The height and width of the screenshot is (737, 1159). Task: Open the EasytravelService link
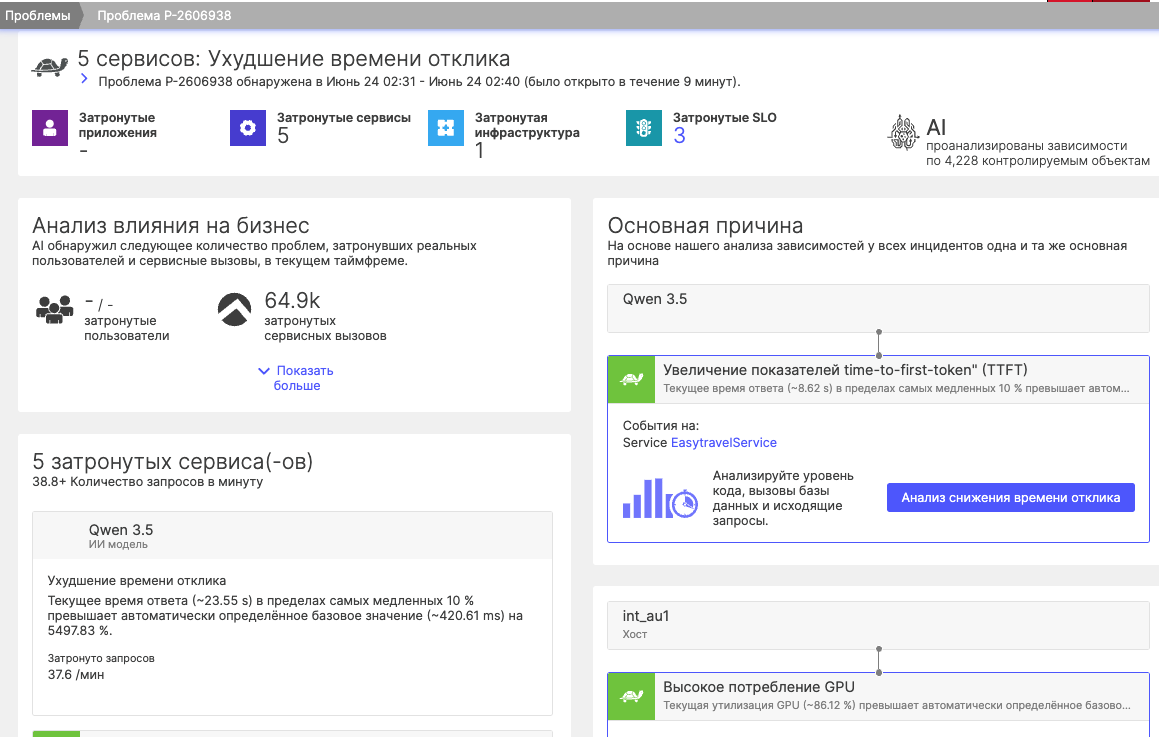pos(724,443)
